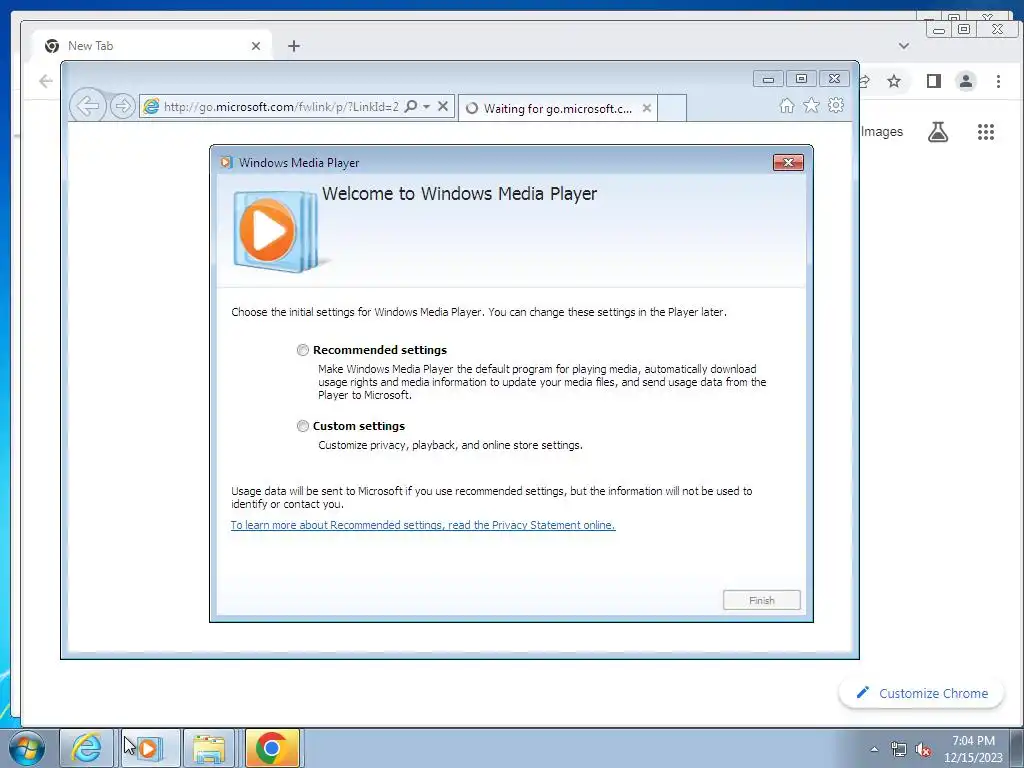Go forward in Internet Explorer
The image size is (1024, 768).
(122, 106)
